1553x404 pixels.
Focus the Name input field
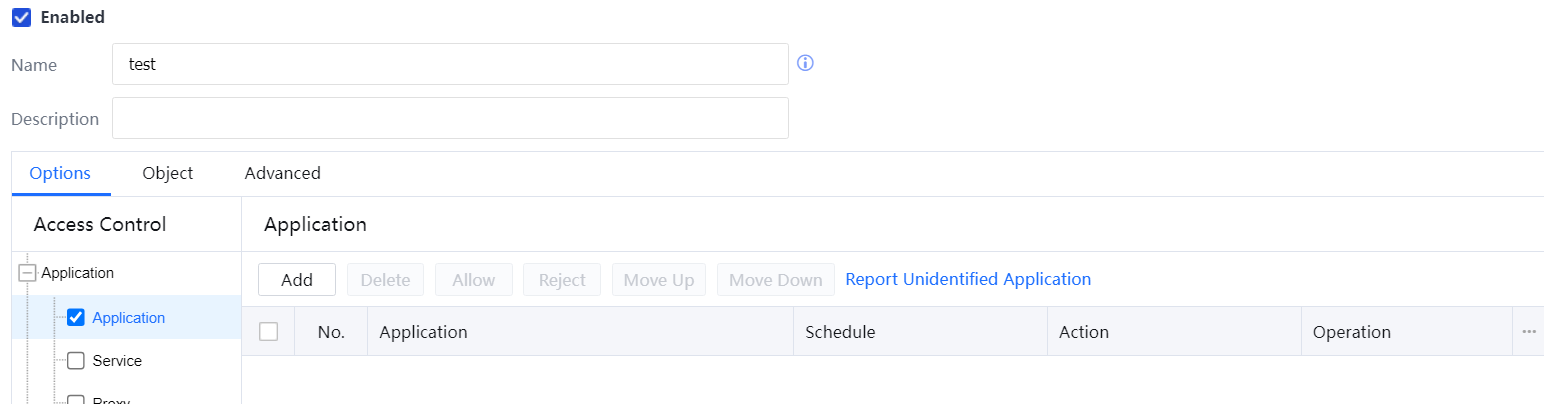pyautogui.click(x=450, y=64)
